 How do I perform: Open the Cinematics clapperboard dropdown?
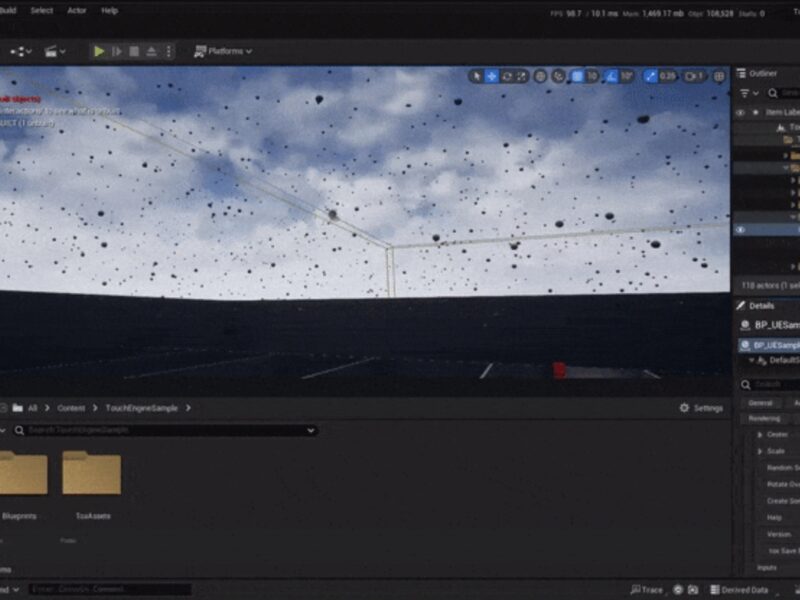(55, 51)
